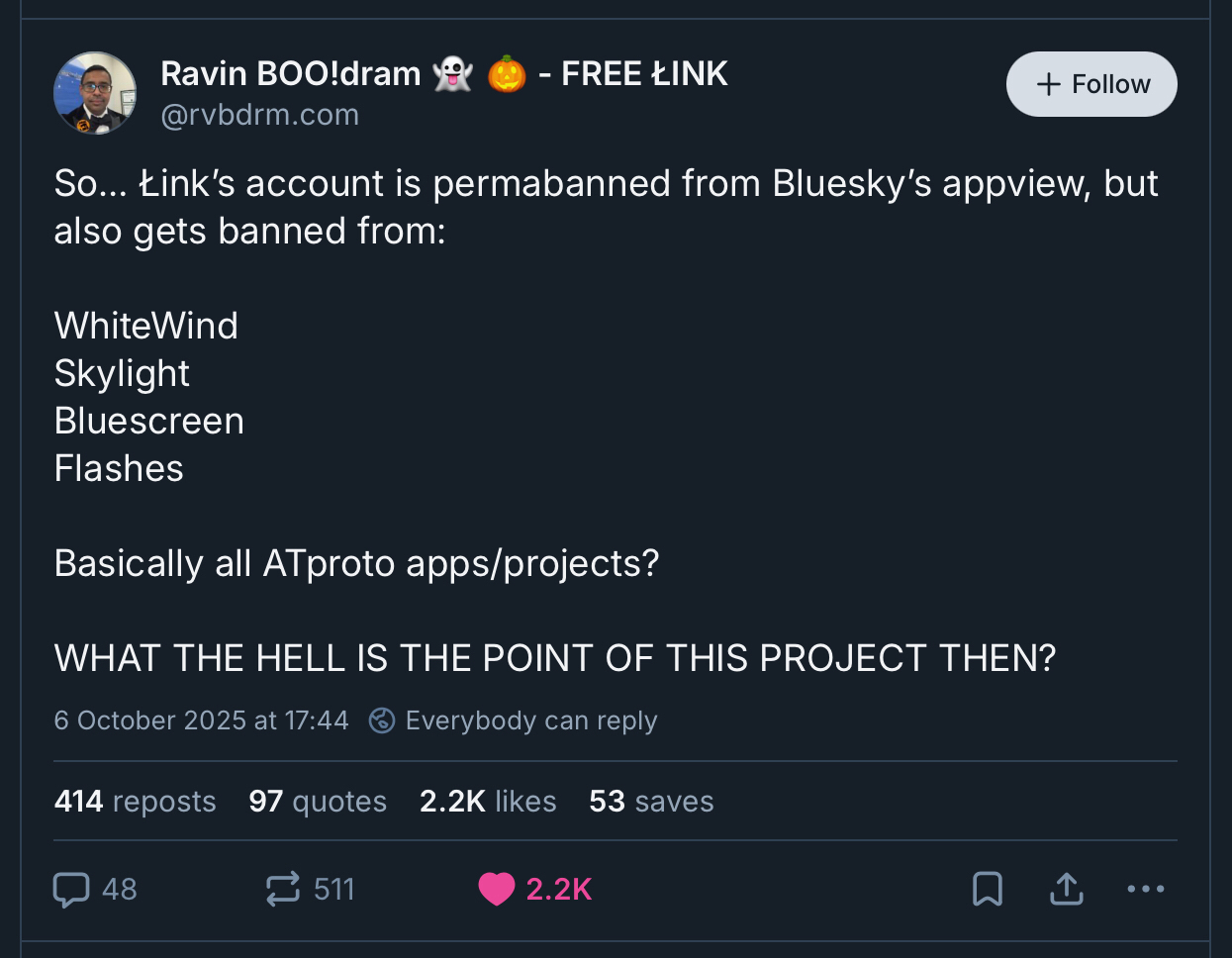This screenshot has width=1232, height=958.
Task: Click the display name Ravin BOO!dram
Action: [x=290, y=74]
